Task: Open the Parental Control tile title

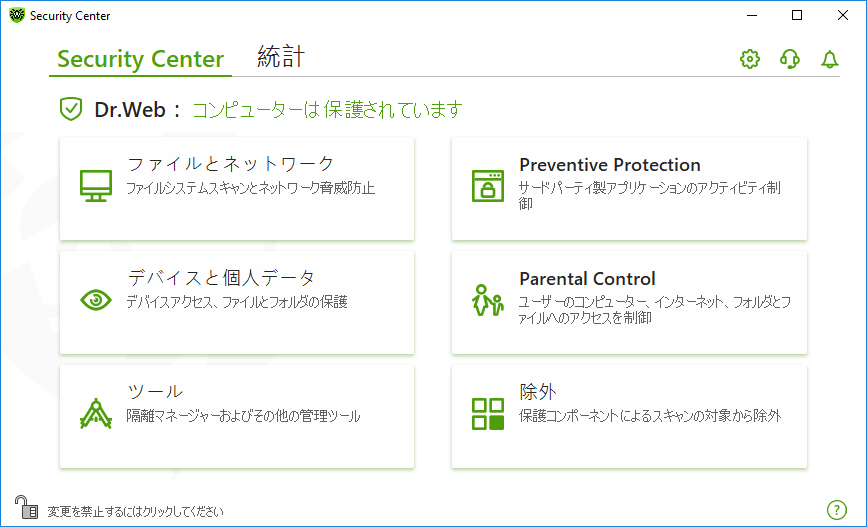Action: click(x=587, y=279)
